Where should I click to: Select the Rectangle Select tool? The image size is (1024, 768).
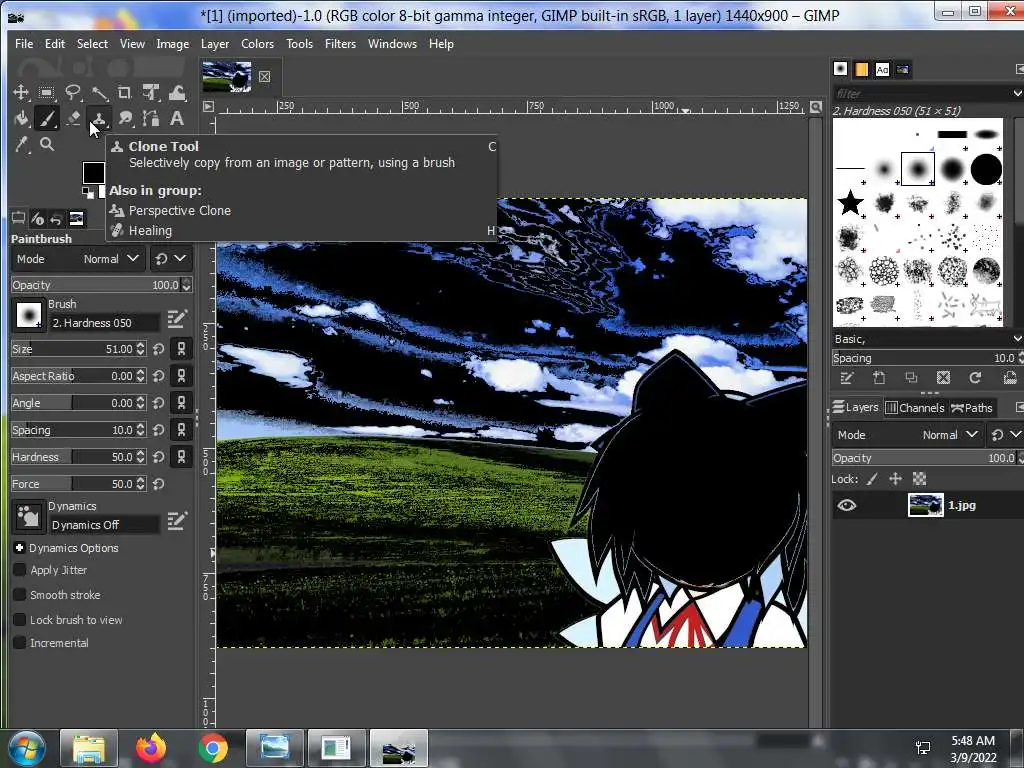(46, 92)
